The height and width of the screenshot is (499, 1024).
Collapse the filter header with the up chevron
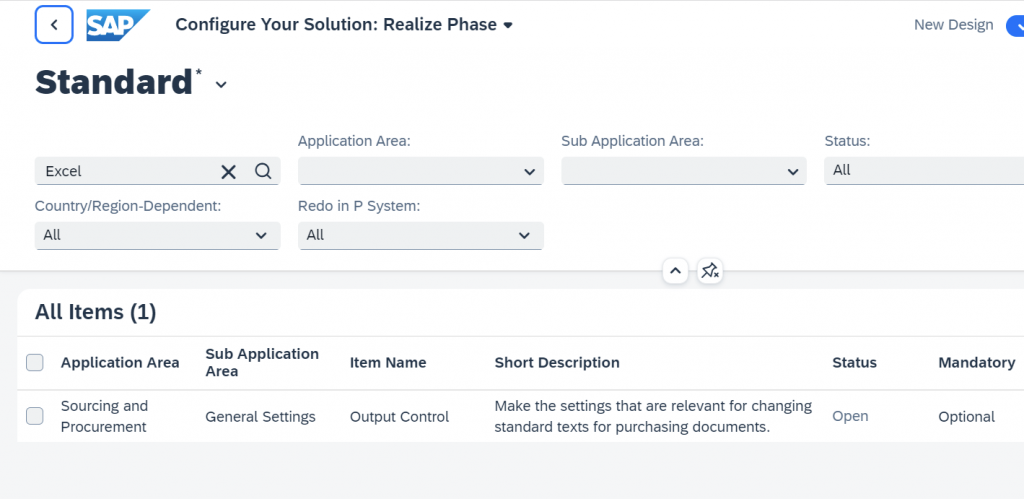click(x=675, y=270)
